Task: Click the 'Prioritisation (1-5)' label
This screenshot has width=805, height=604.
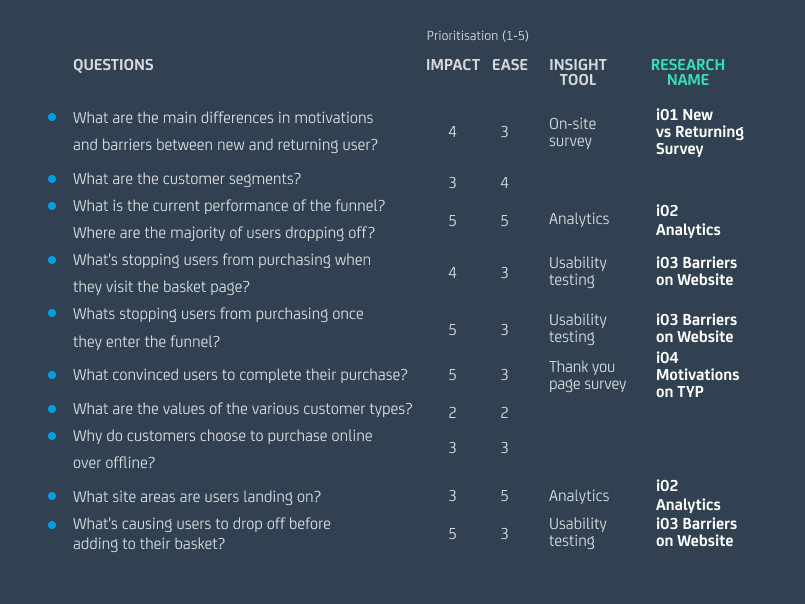Action: [477, 36]
